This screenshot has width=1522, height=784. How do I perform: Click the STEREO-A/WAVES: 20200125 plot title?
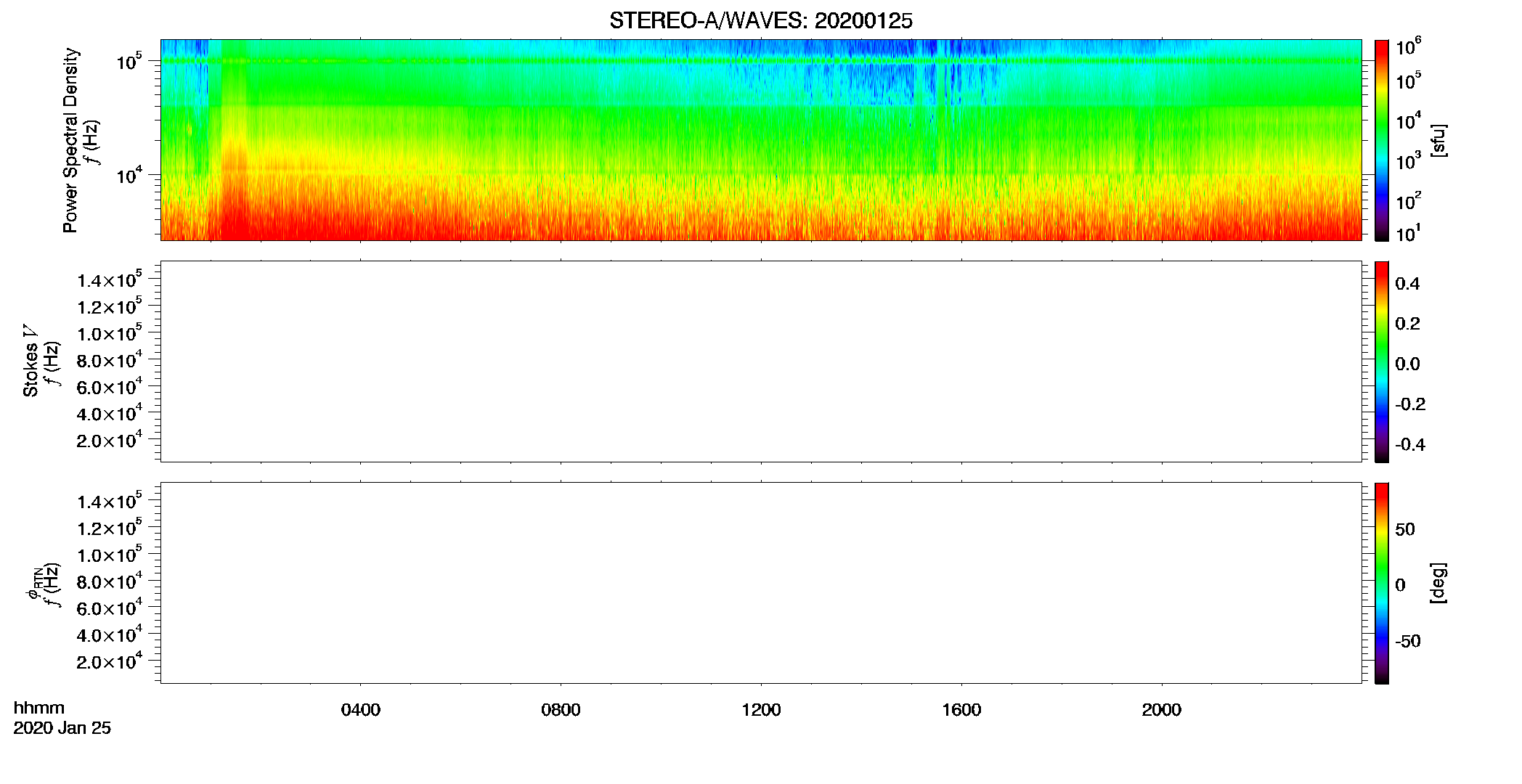pyautogui.click(x=761, y=21)
